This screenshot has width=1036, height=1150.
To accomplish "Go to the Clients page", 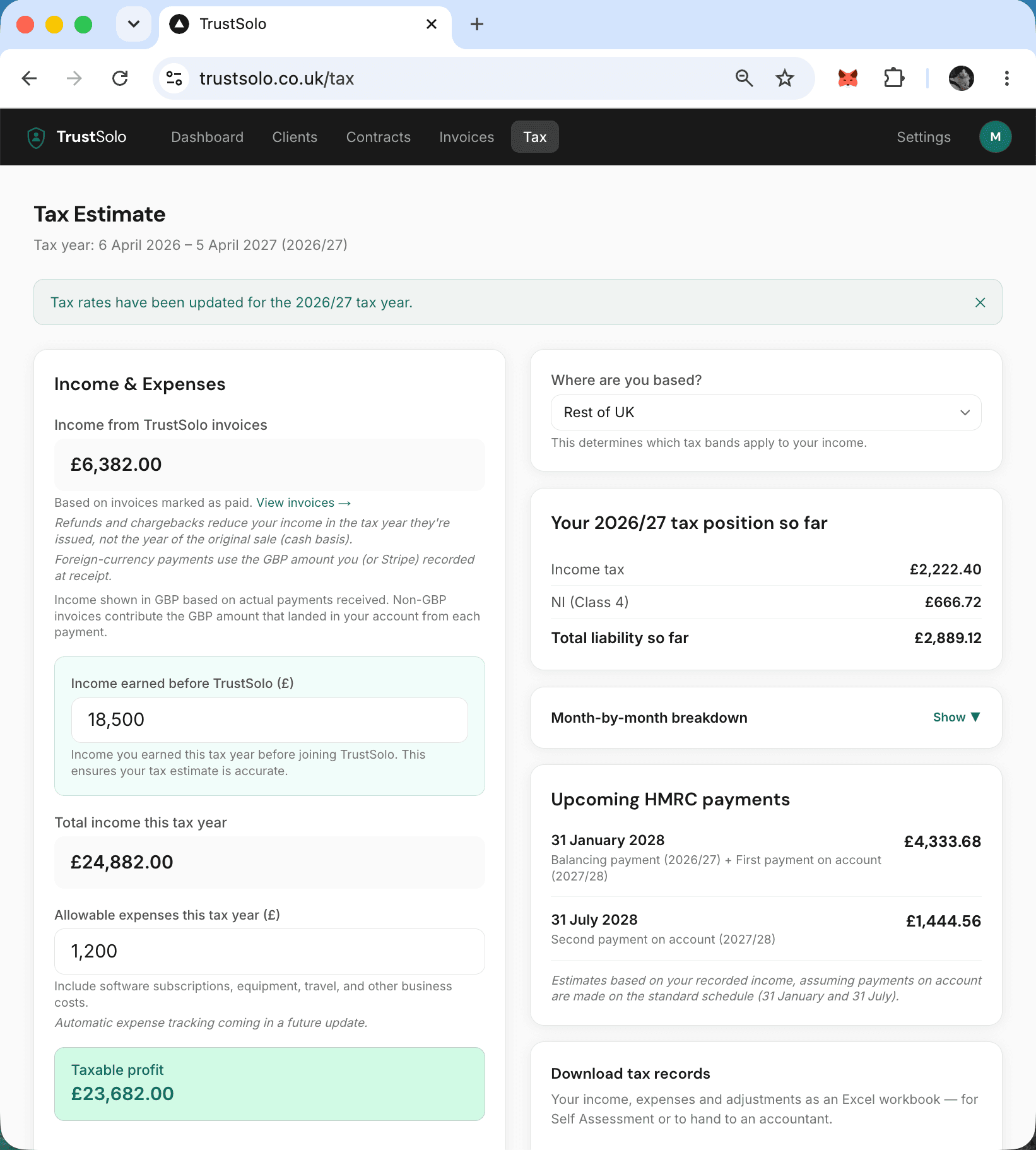I will (295, 137).
